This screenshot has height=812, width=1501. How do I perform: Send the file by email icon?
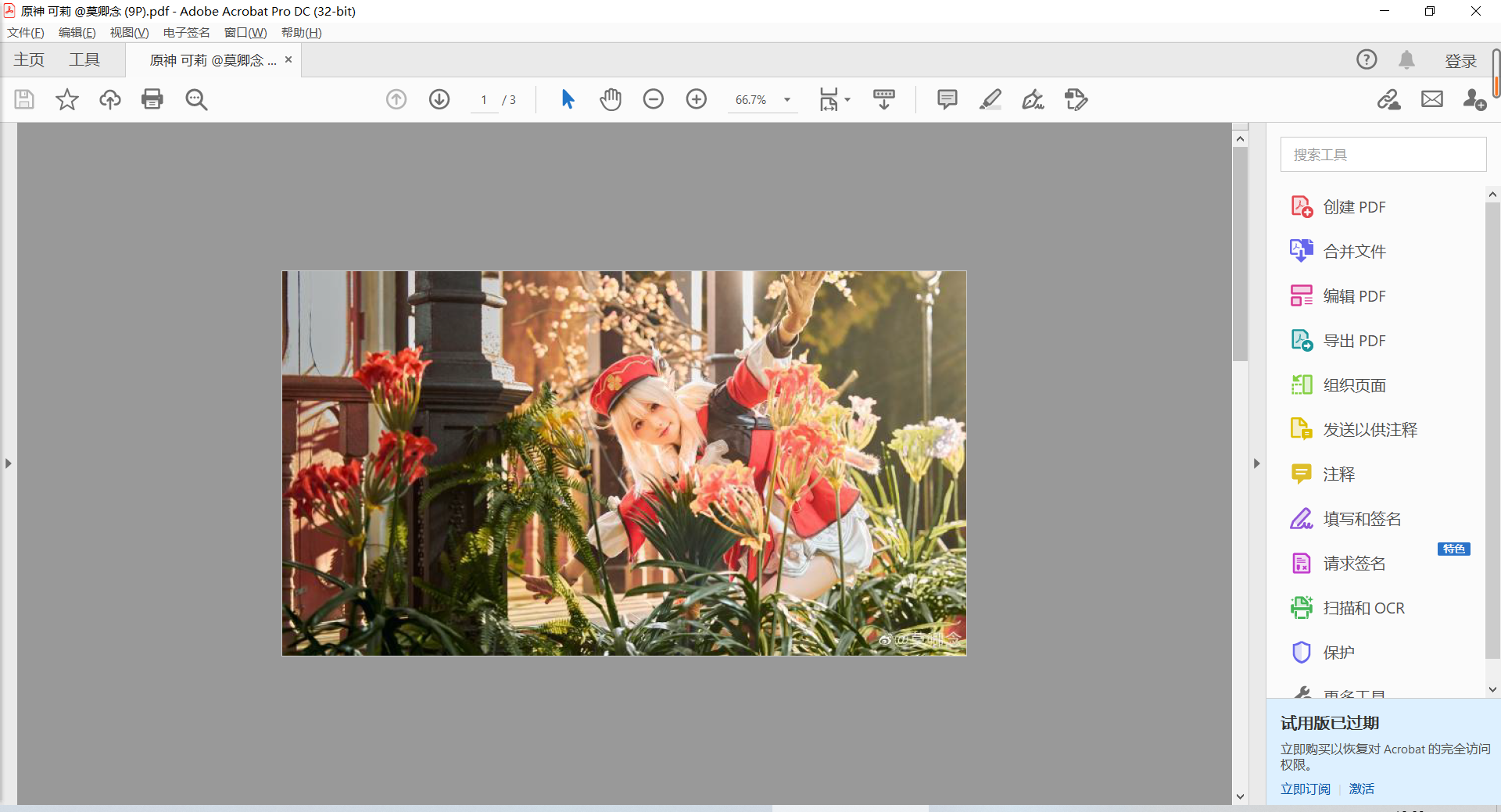[1432, 99]
